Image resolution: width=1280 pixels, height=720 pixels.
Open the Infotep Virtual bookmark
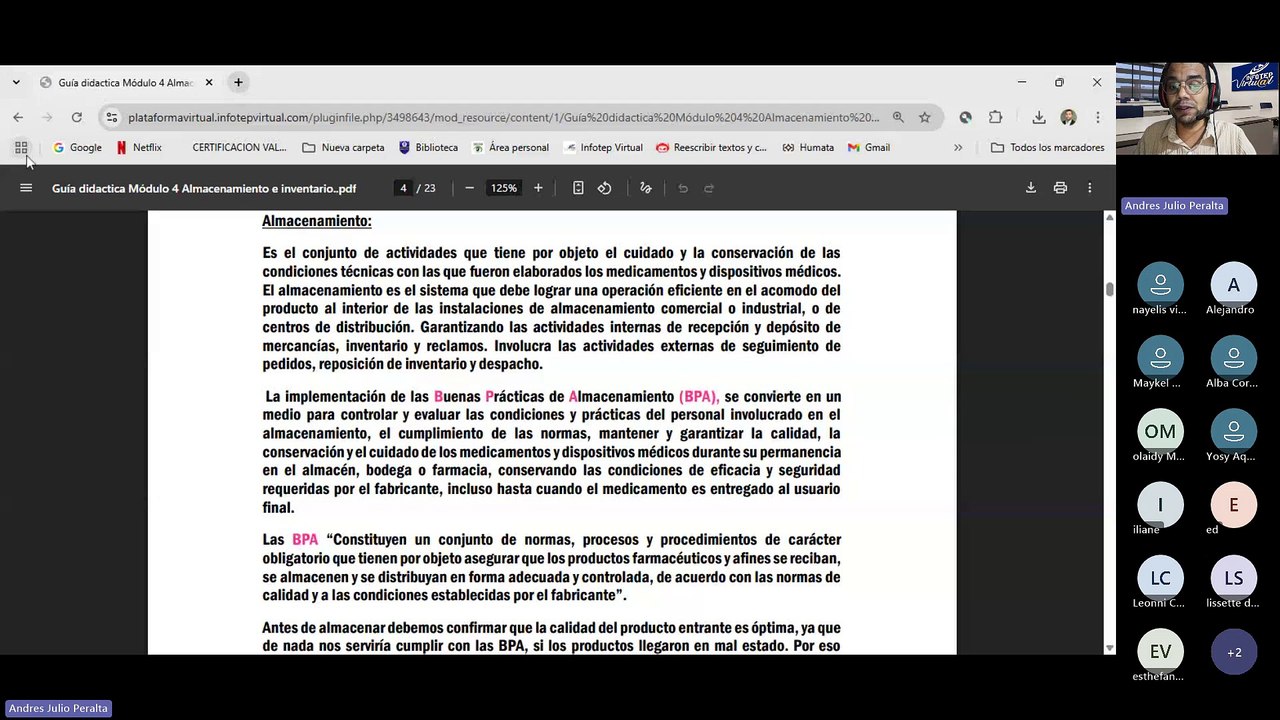pos(602,147)
